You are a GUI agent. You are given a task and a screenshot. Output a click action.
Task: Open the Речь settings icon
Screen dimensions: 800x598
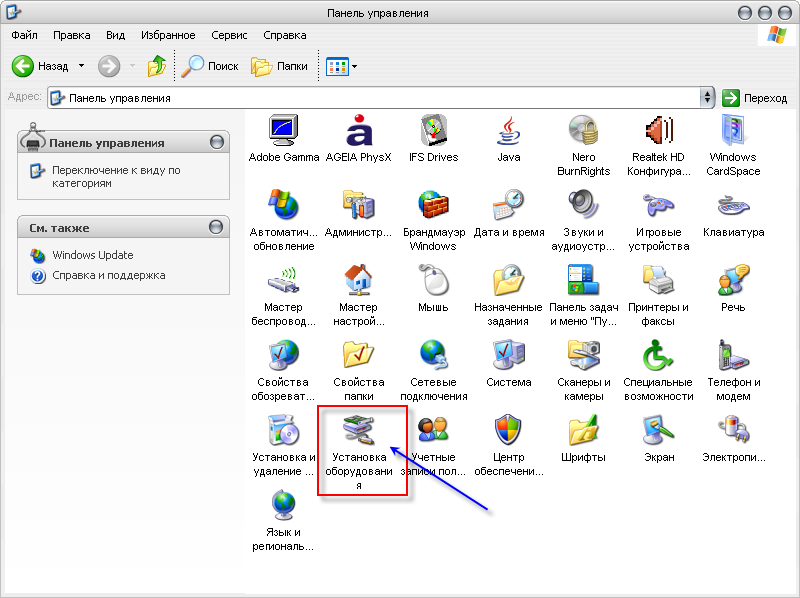[x=733, y=288]
